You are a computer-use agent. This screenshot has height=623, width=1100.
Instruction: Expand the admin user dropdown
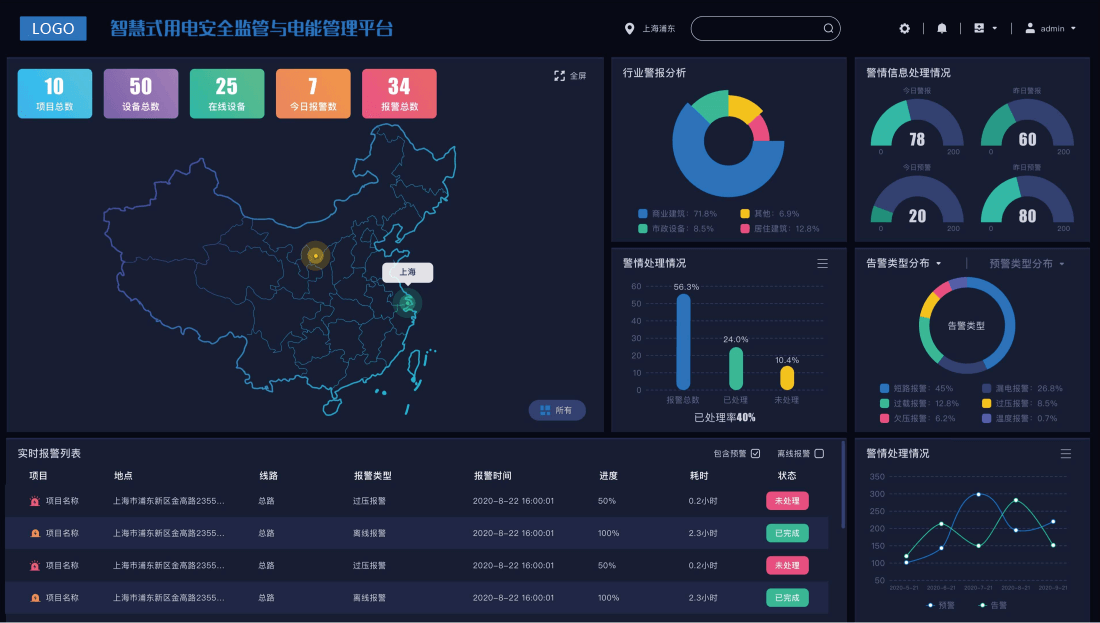1050,29
